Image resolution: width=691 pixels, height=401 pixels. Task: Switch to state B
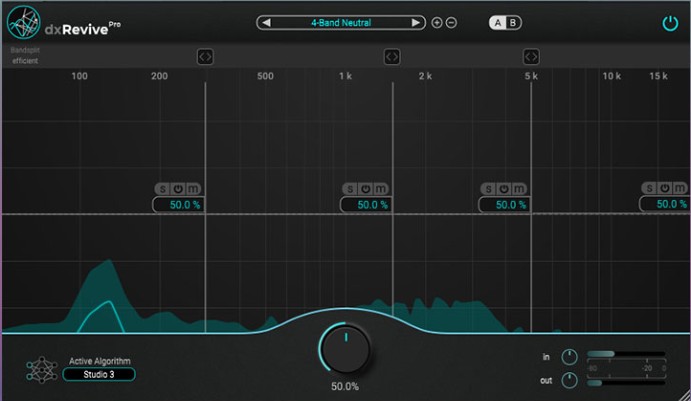pyautogui.click(x=513, y=22)
